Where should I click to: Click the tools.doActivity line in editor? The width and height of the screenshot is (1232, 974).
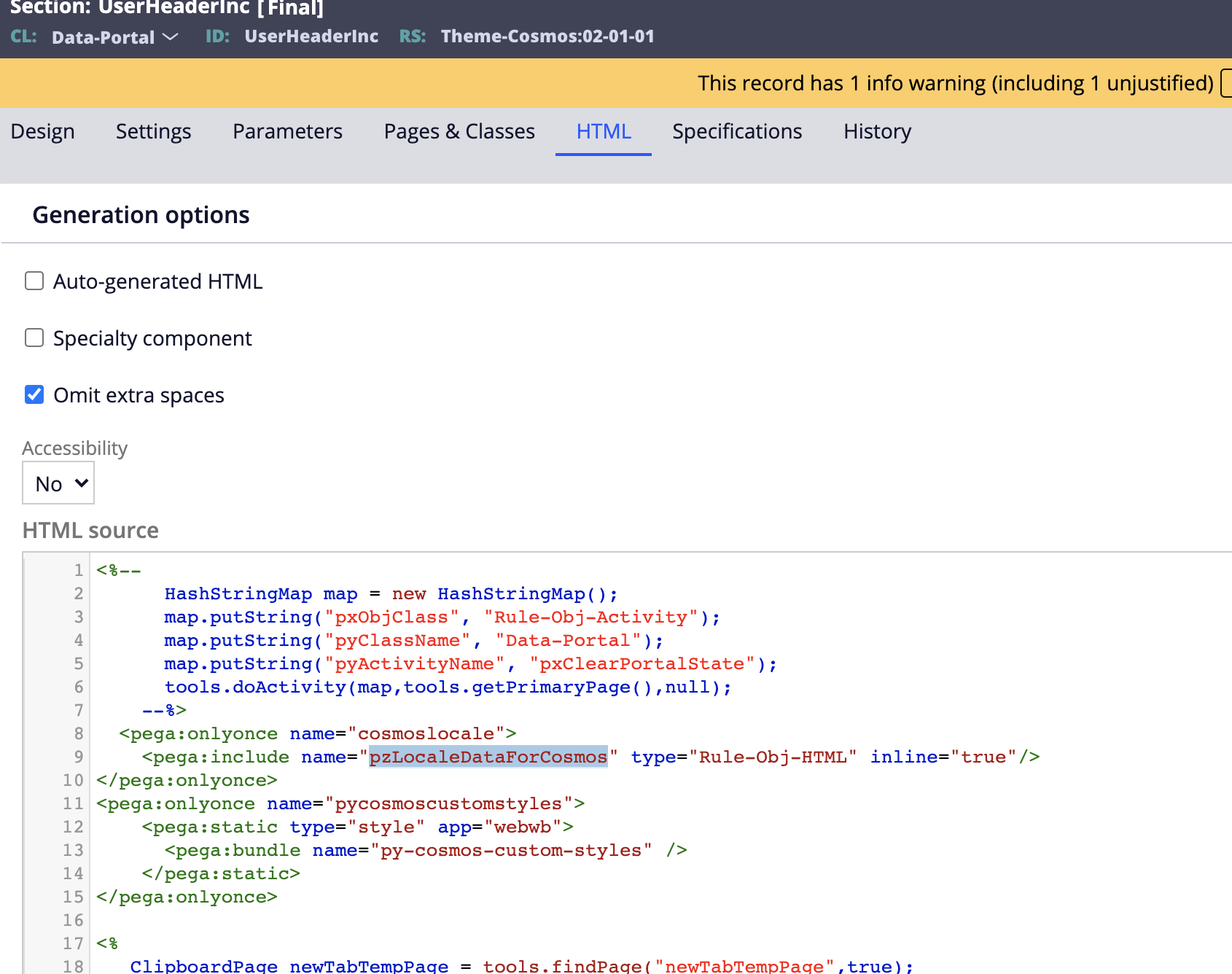coord(448,687)
